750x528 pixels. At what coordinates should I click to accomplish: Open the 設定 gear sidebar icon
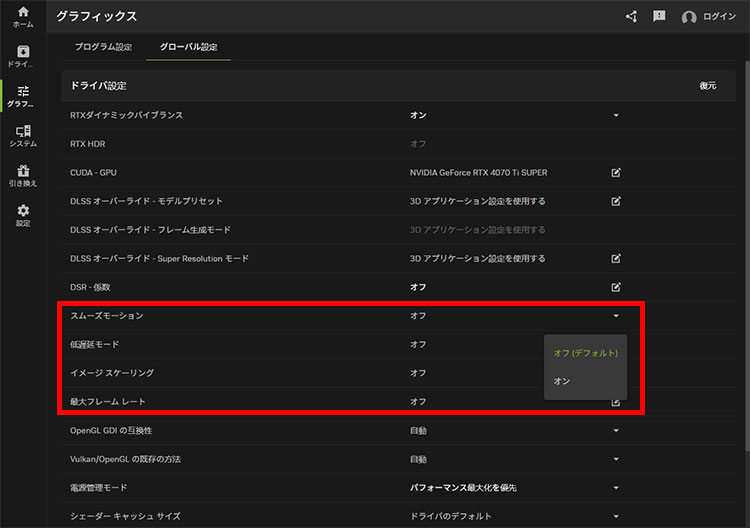click(x=23, y=215)
